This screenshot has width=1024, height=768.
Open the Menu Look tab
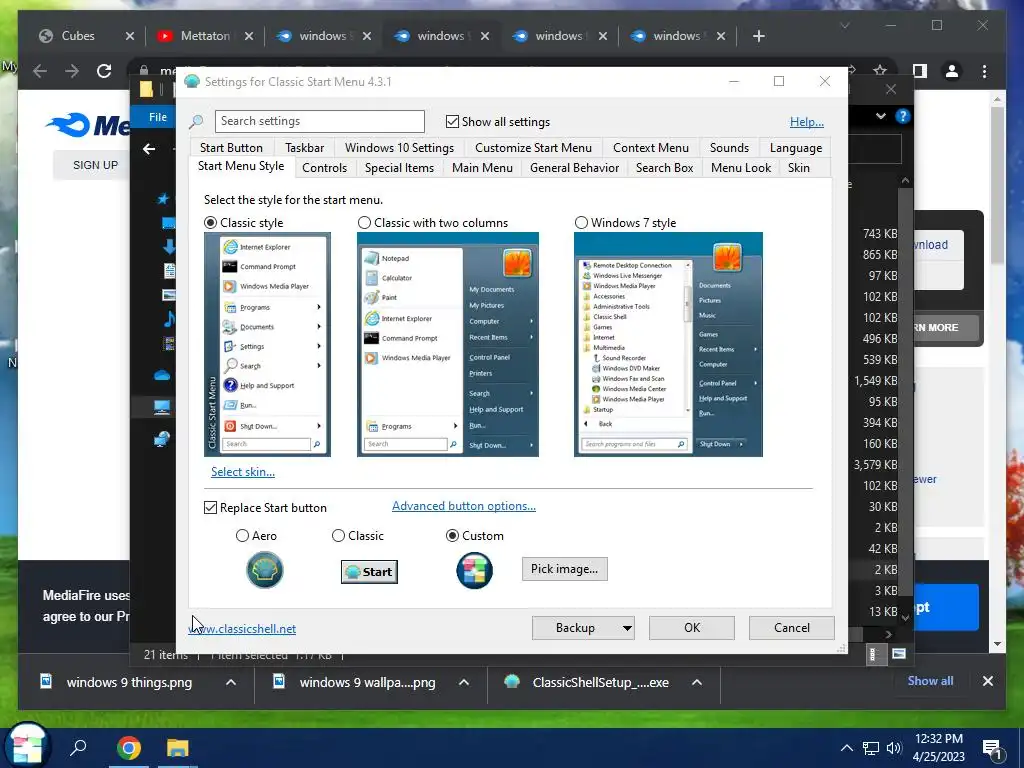click(741, 168)
